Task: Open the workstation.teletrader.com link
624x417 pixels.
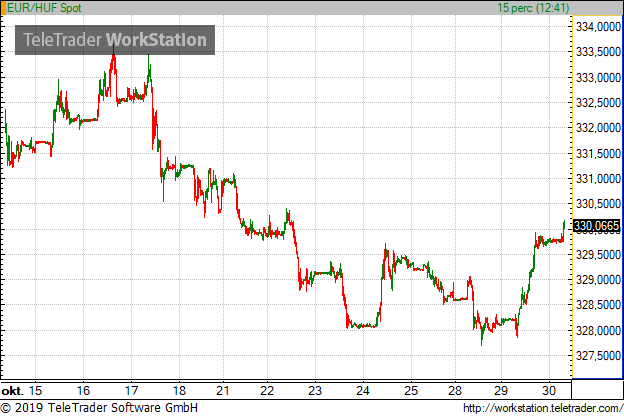Action: [x=543, y=408]
